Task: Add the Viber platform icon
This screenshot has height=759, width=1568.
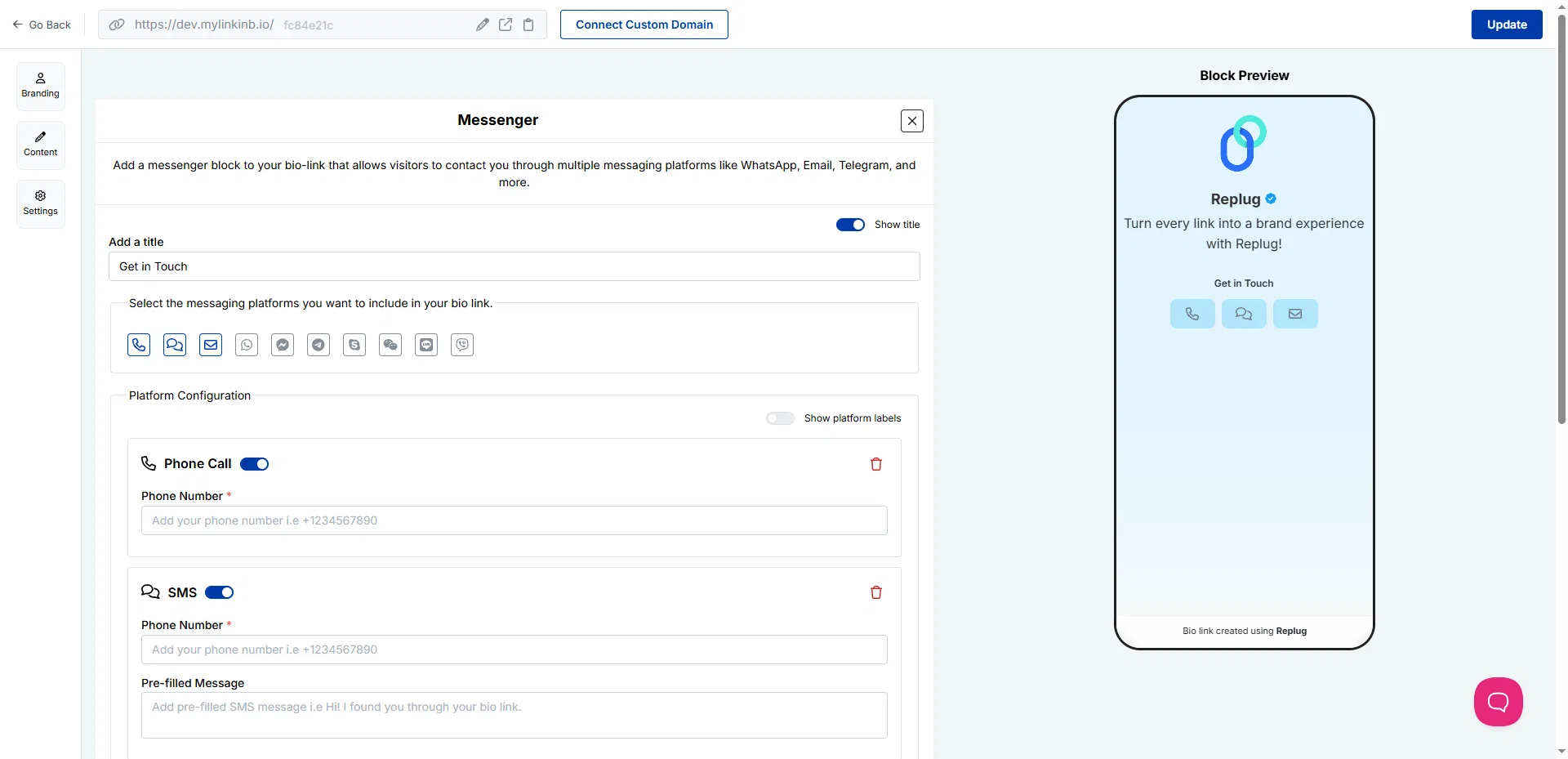Action: (x=462, y=345)
